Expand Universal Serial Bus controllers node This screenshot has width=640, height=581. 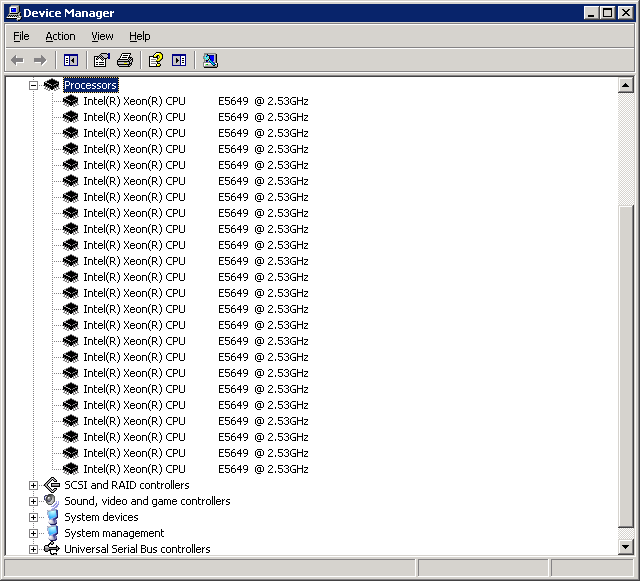[x=33, y=549]
